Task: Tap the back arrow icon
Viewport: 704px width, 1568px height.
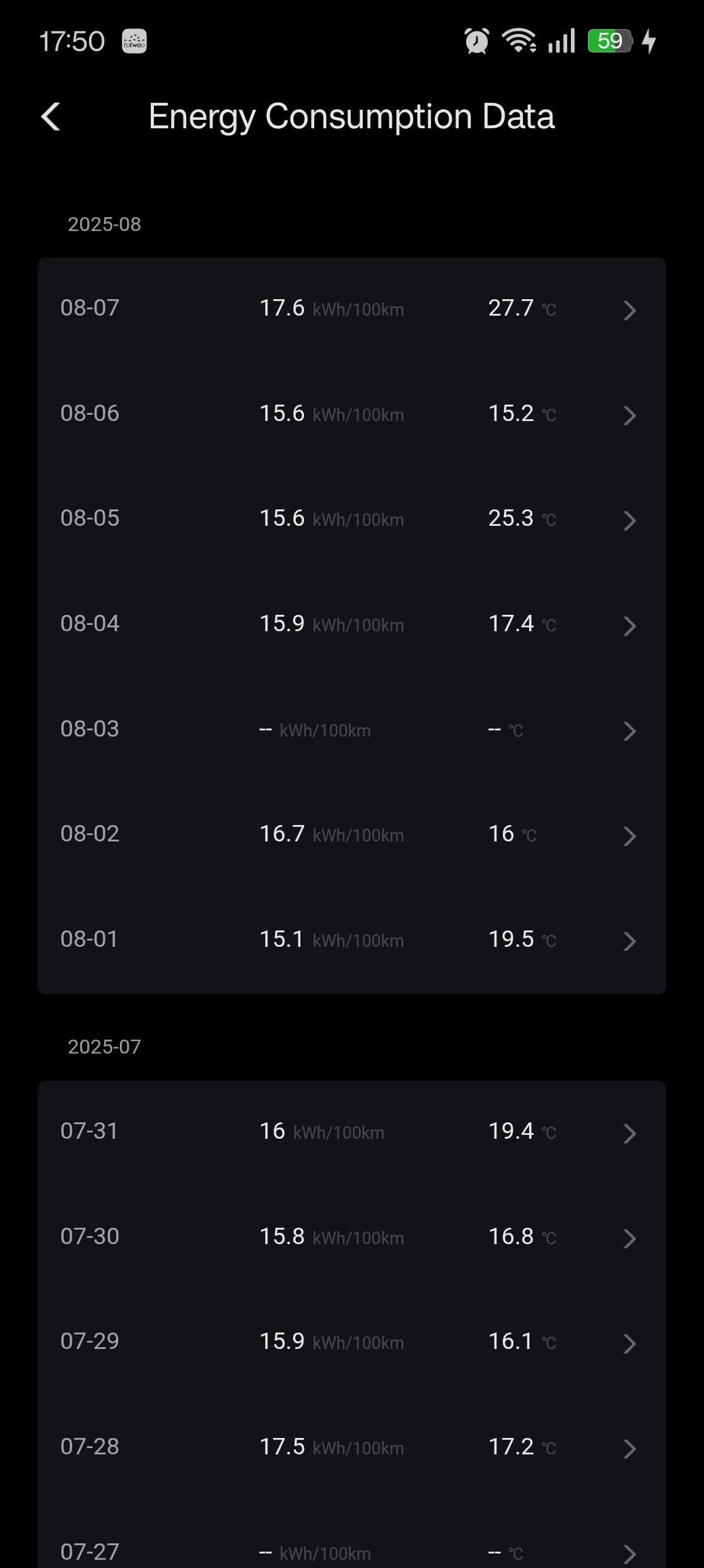Action: click(x=50, y=117)
